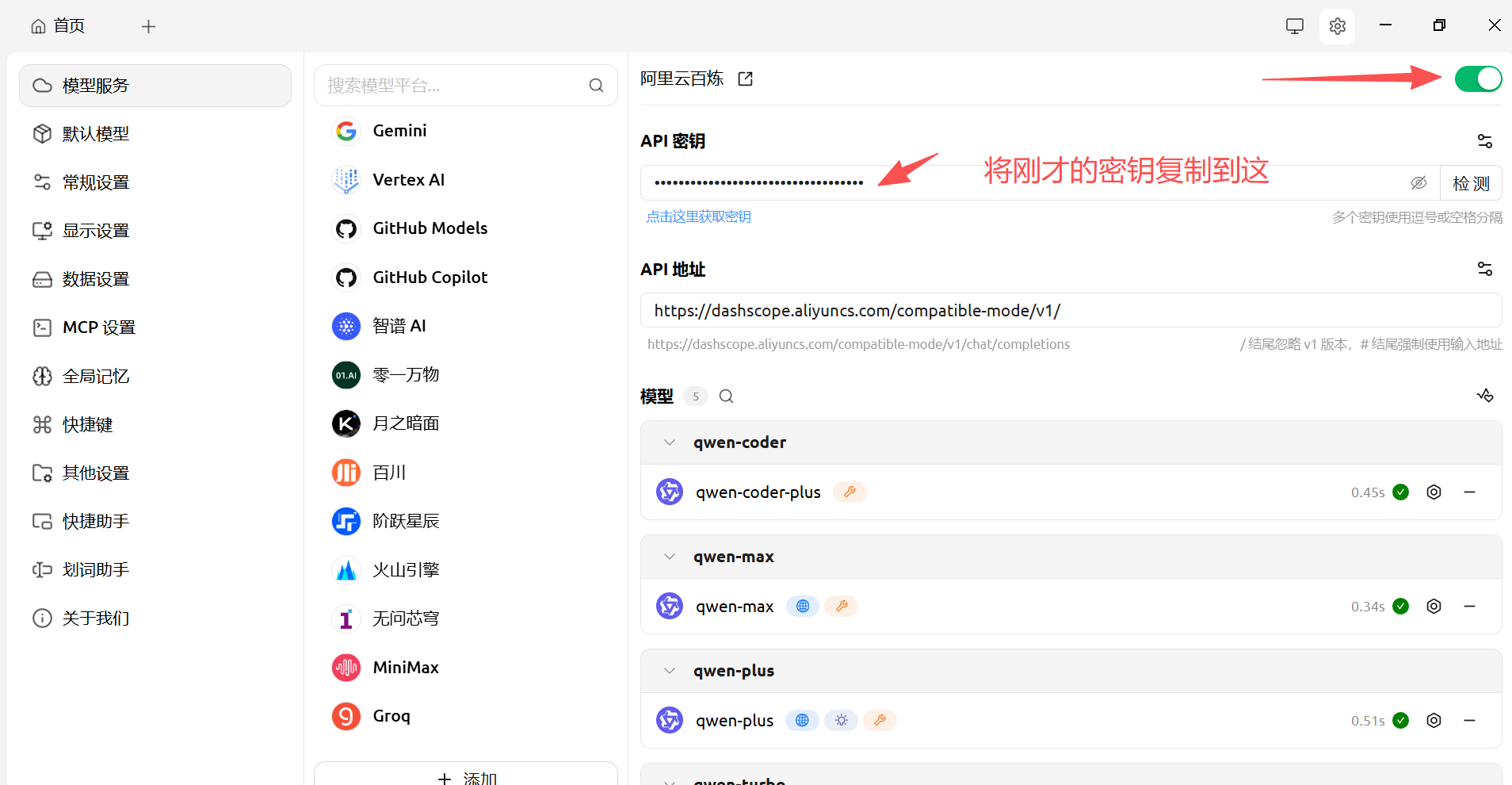
Task: Select 默认模型 in settings sidebar
Action: [155, 134]
